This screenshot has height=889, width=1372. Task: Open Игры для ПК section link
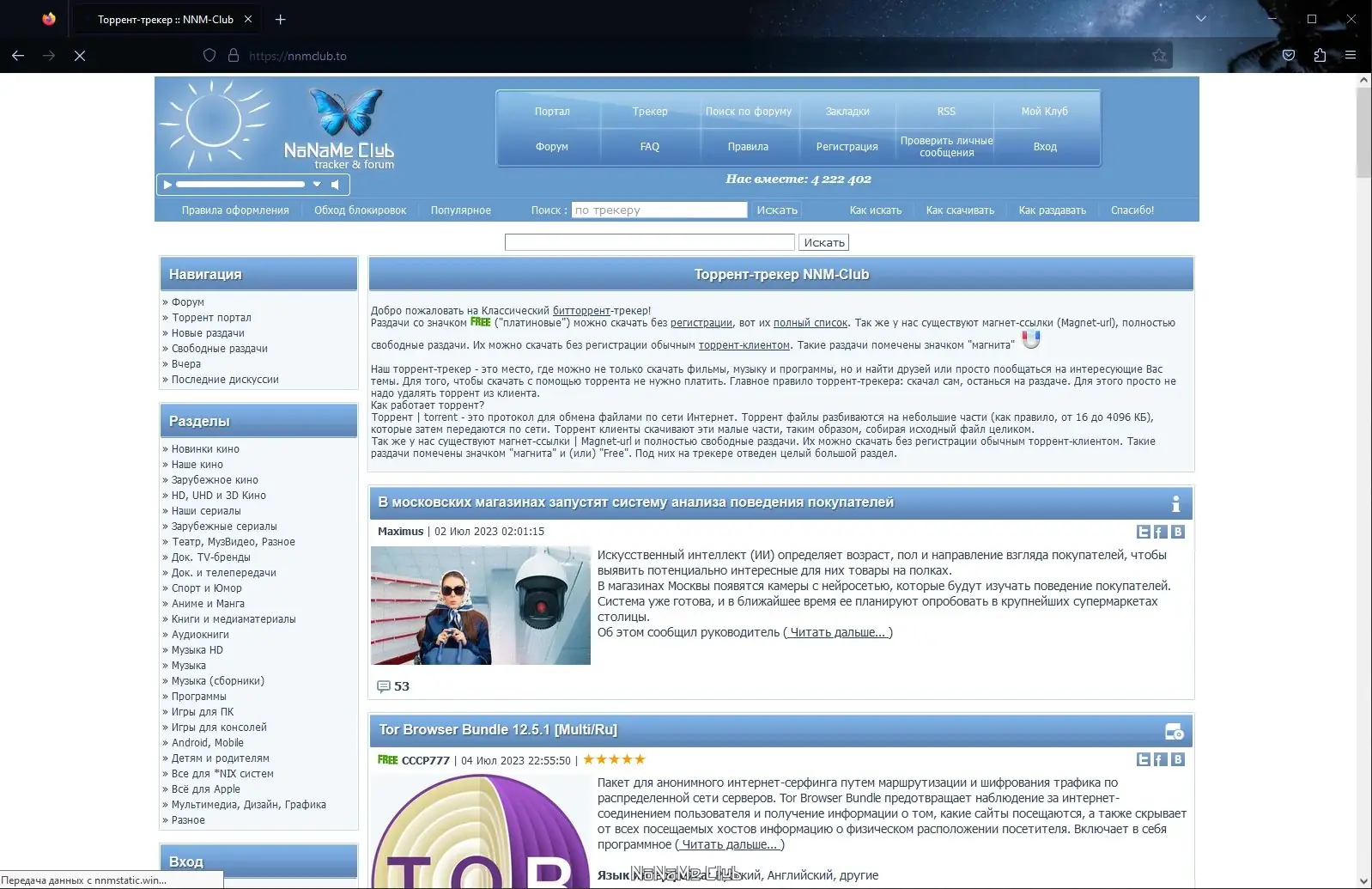[203, 712]
